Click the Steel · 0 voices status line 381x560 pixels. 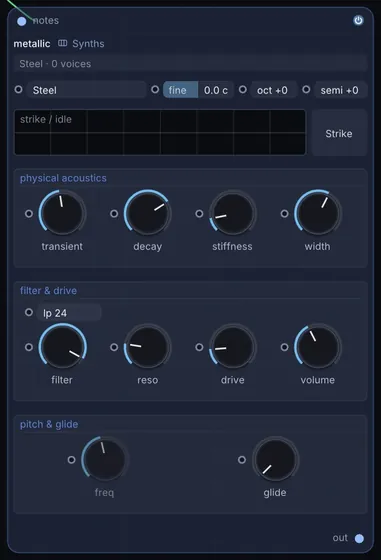[x=190, y=64]
